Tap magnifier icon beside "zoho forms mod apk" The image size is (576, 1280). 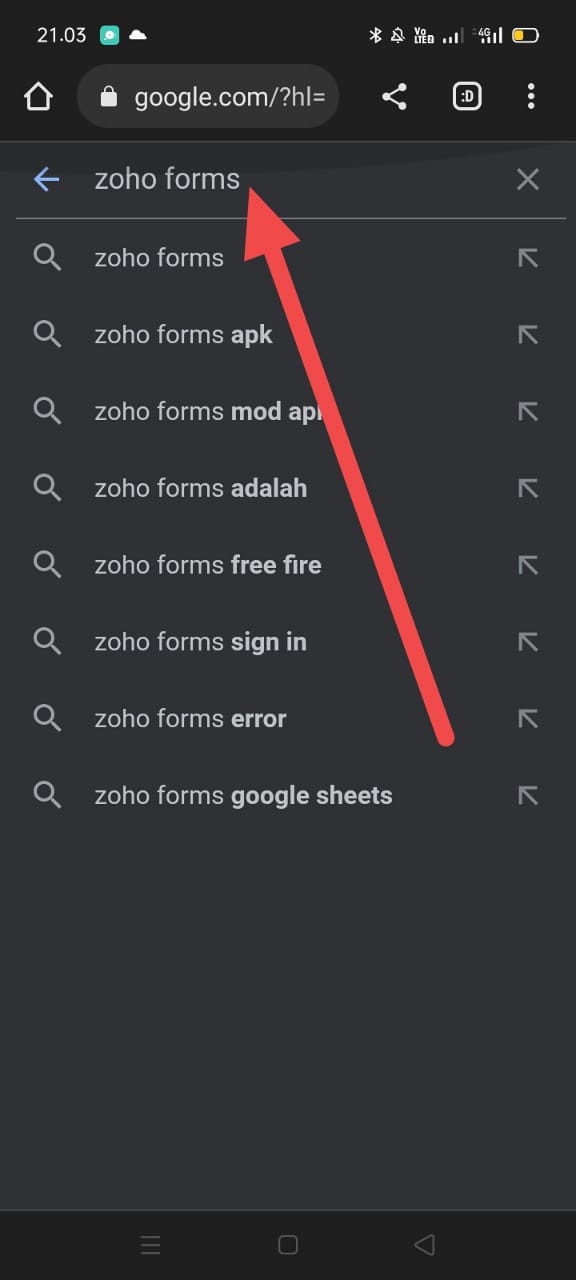47,410
